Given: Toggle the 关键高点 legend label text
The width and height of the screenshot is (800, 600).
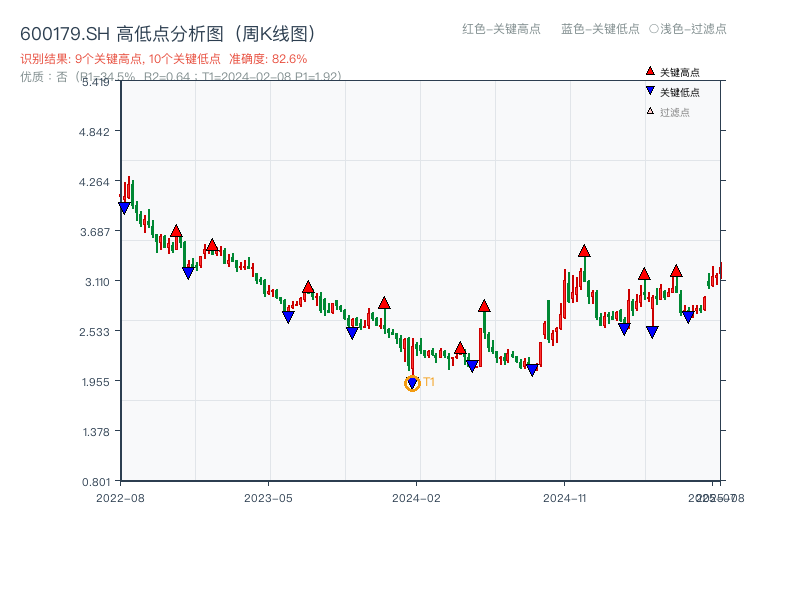Looking at the screenshot, I should (680, 72).
